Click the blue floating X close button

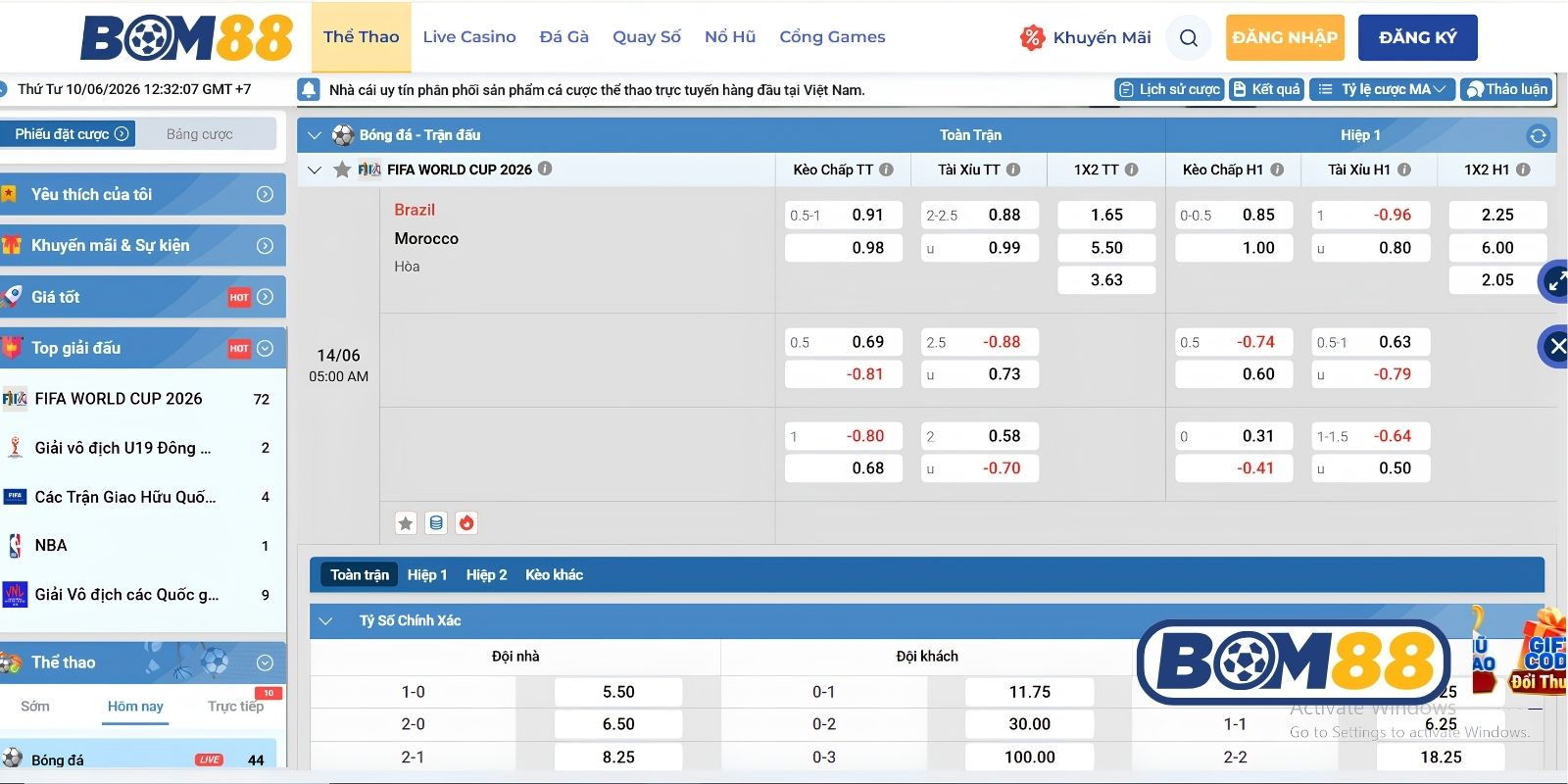click(1554, 346)
